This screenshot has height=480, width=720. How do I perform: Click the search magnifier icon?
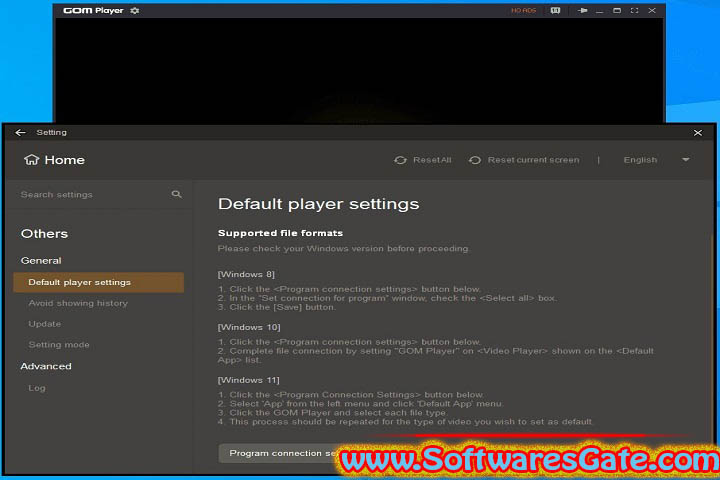tap(176, 194)
